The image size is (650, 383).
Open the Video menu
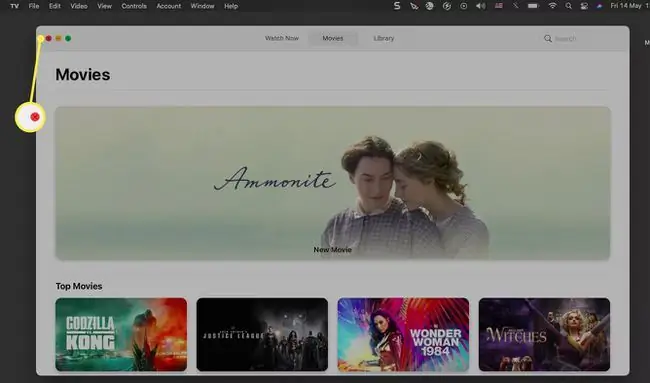(79, 6)
